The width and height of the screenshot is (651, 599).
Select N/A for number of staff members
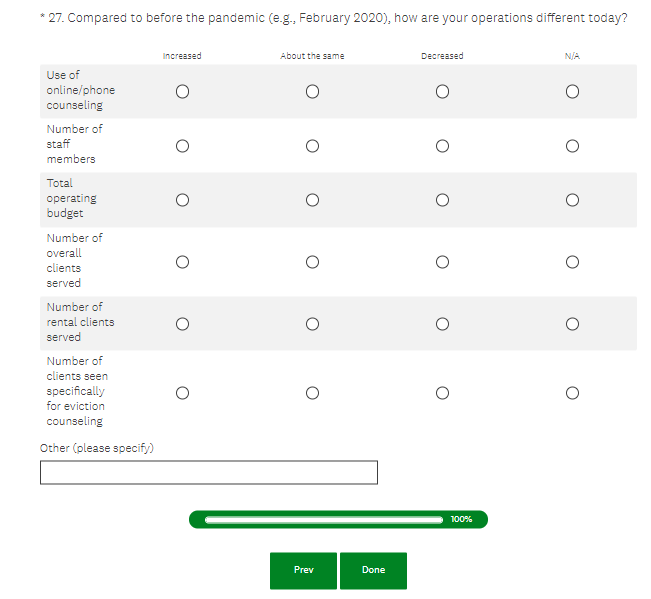572,145
